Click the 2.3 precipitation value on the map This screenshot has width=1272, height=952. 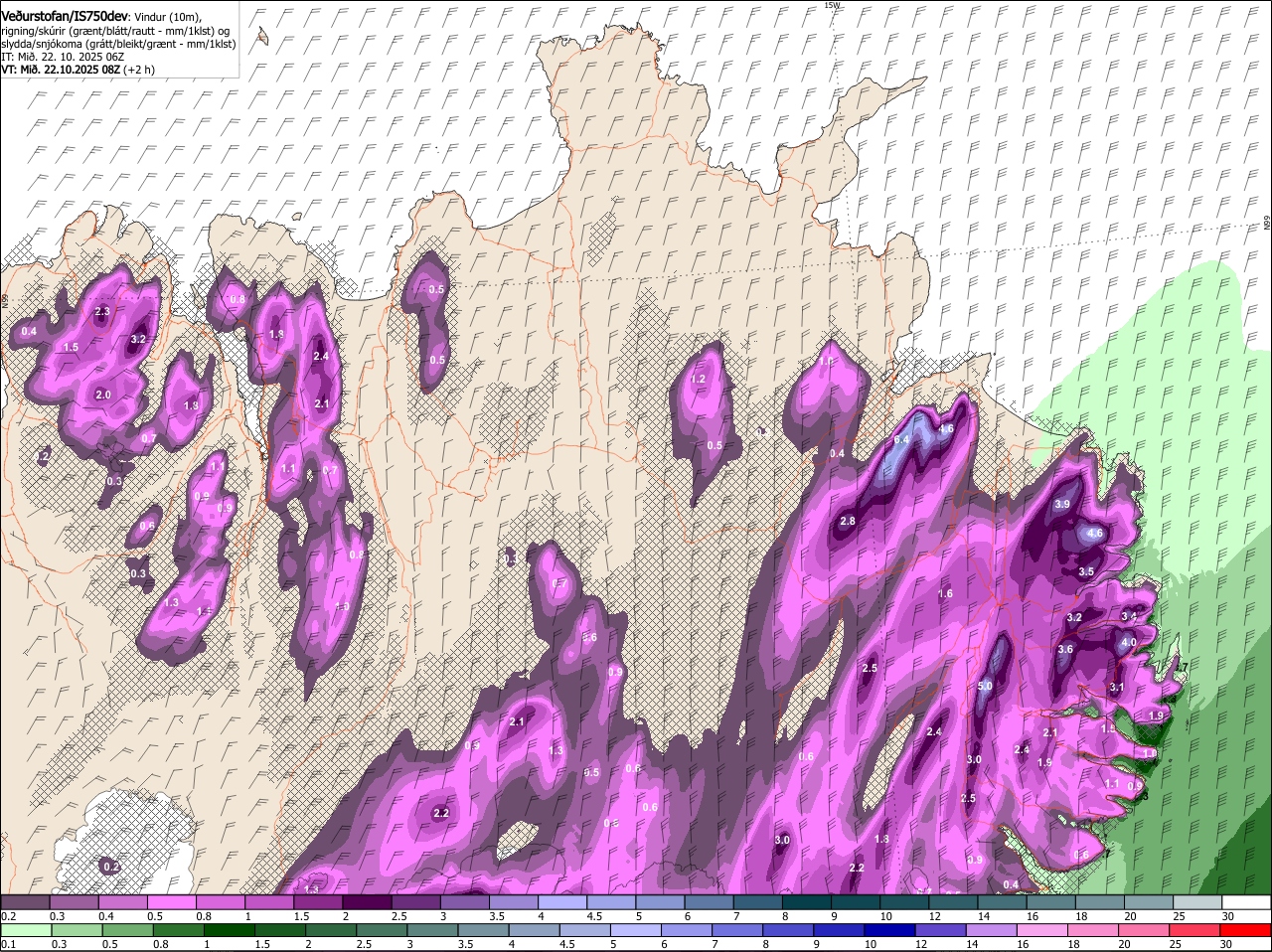(x=101, y=312)
